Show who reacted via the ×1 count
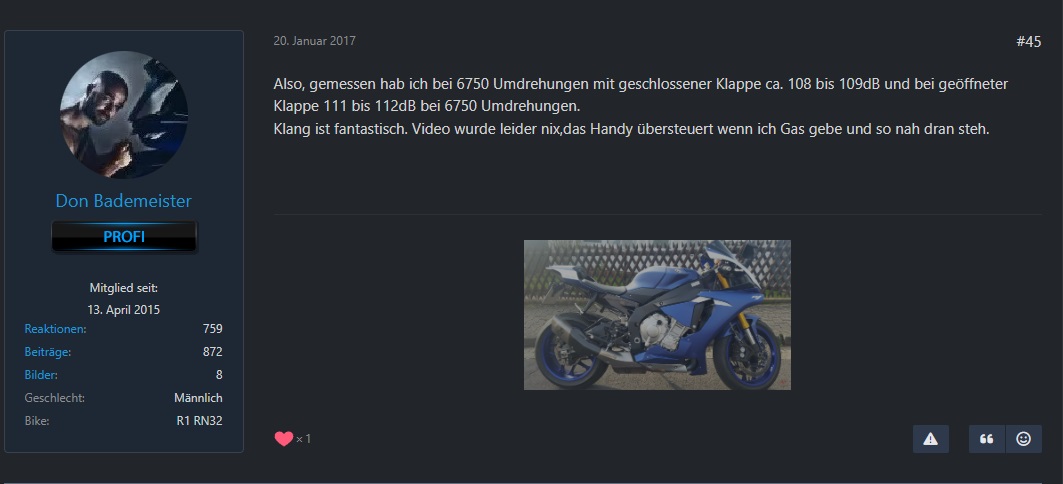Image resolution: width=1063 pixels, height=484 pixels. (303, 439)
